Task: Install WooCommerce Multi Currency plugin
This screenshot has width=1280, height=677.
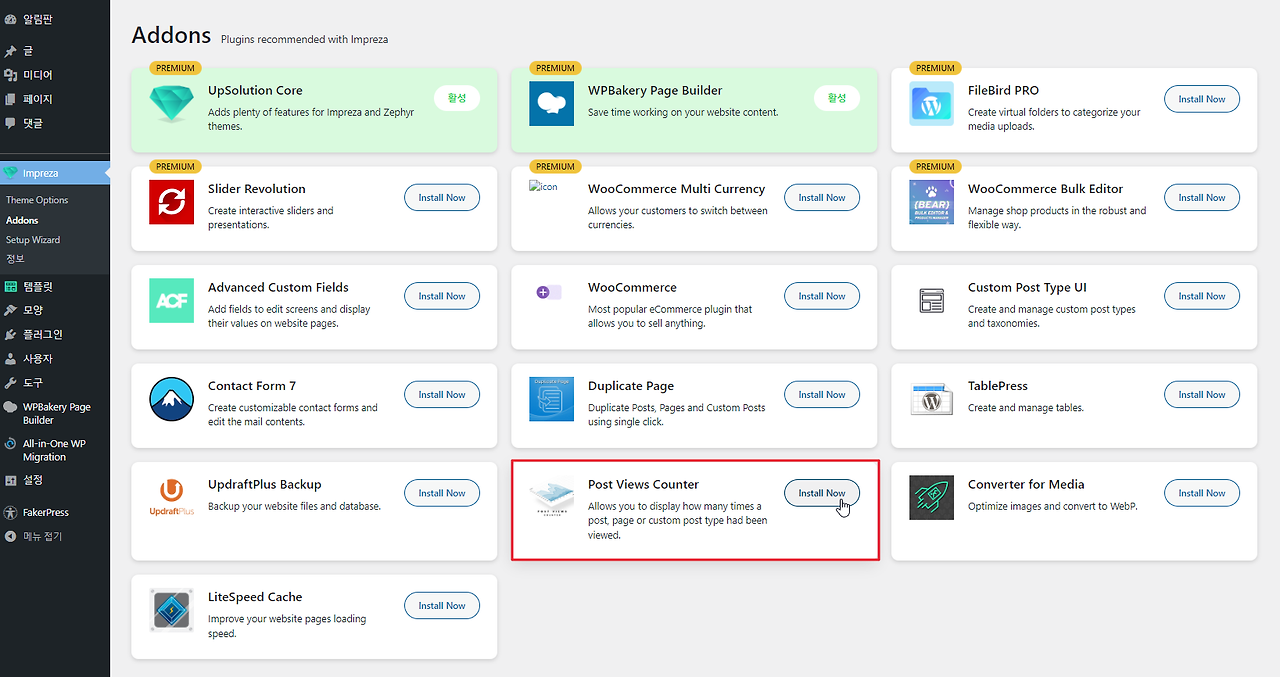Action: click(822, 197)
